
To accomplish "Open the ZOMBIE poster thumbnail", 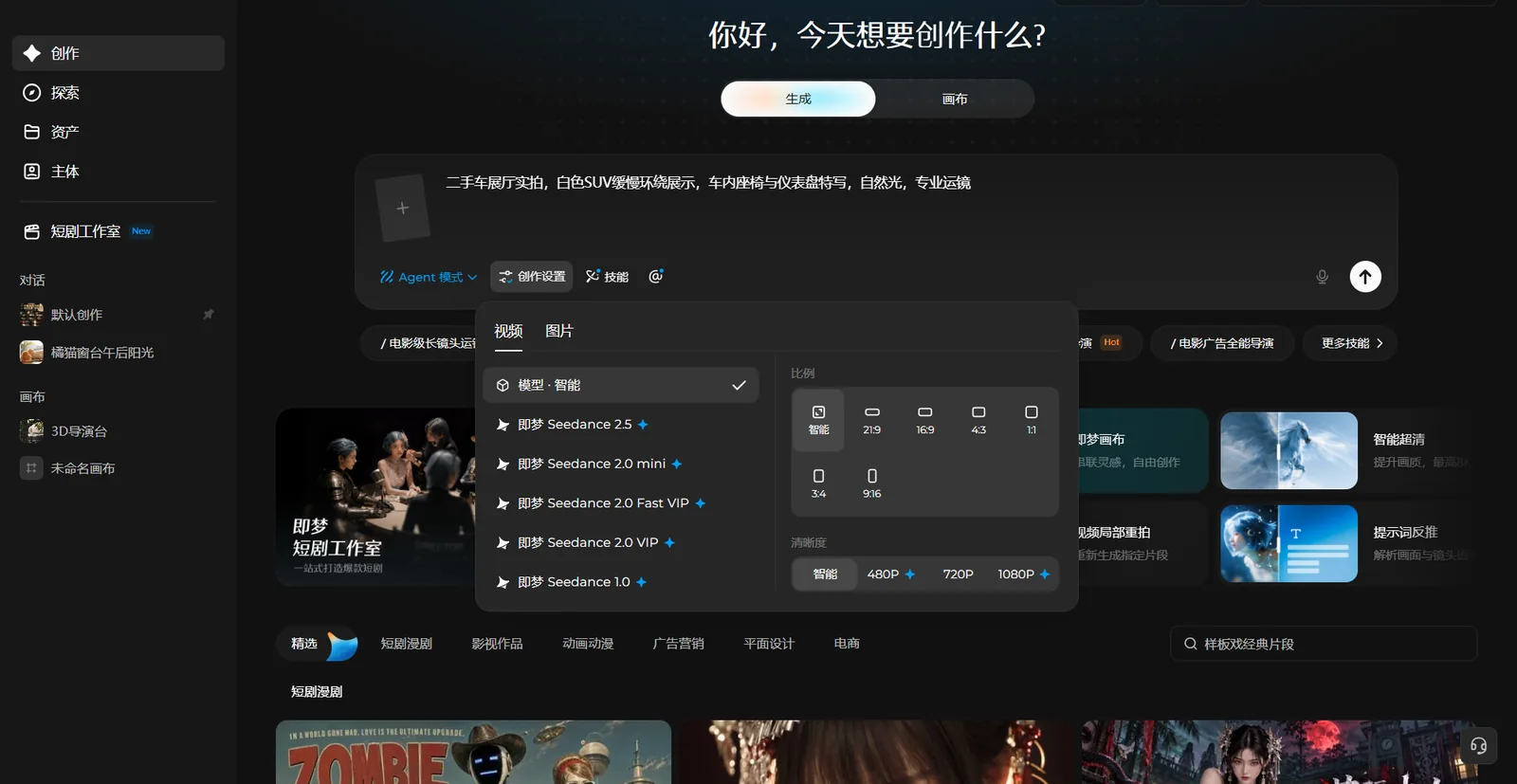I will (x=473, y=752).
